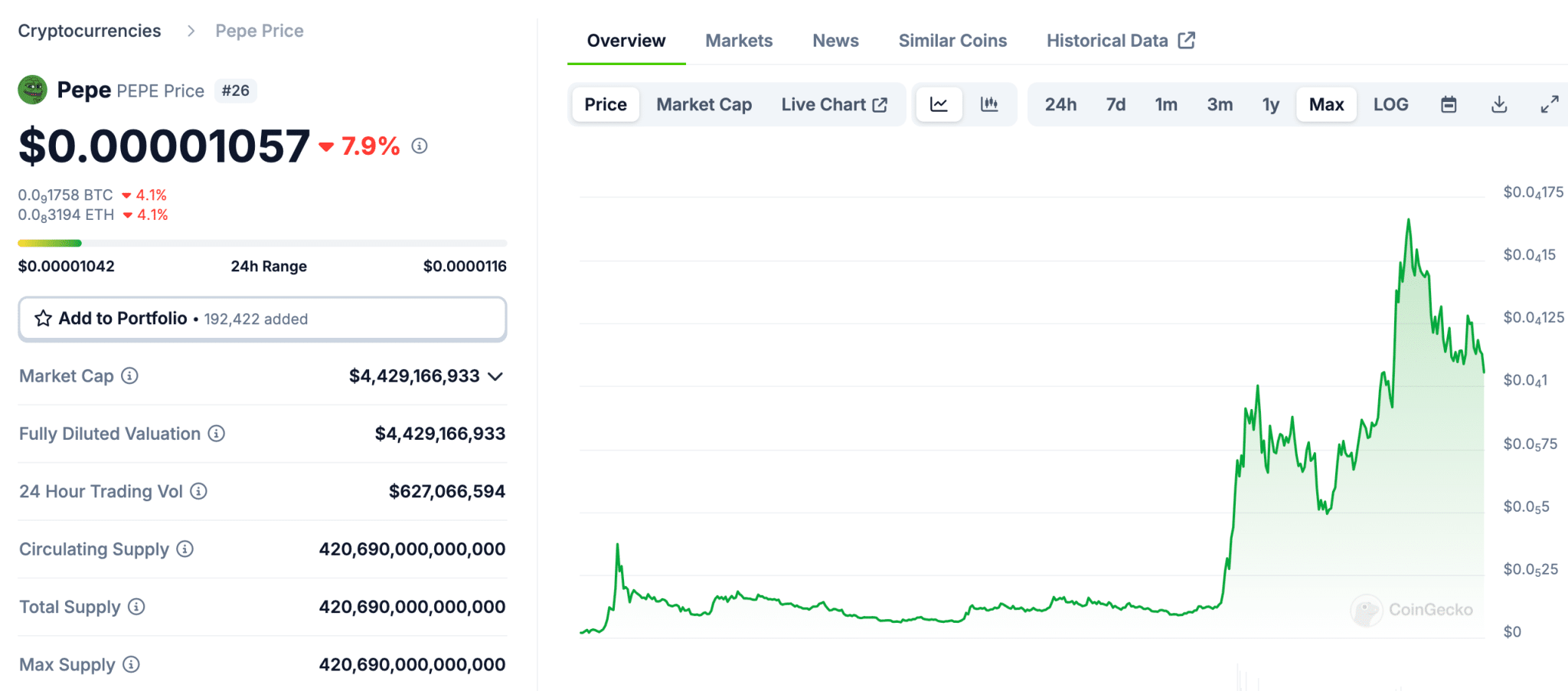Open the Overview tab

point(626,41)
